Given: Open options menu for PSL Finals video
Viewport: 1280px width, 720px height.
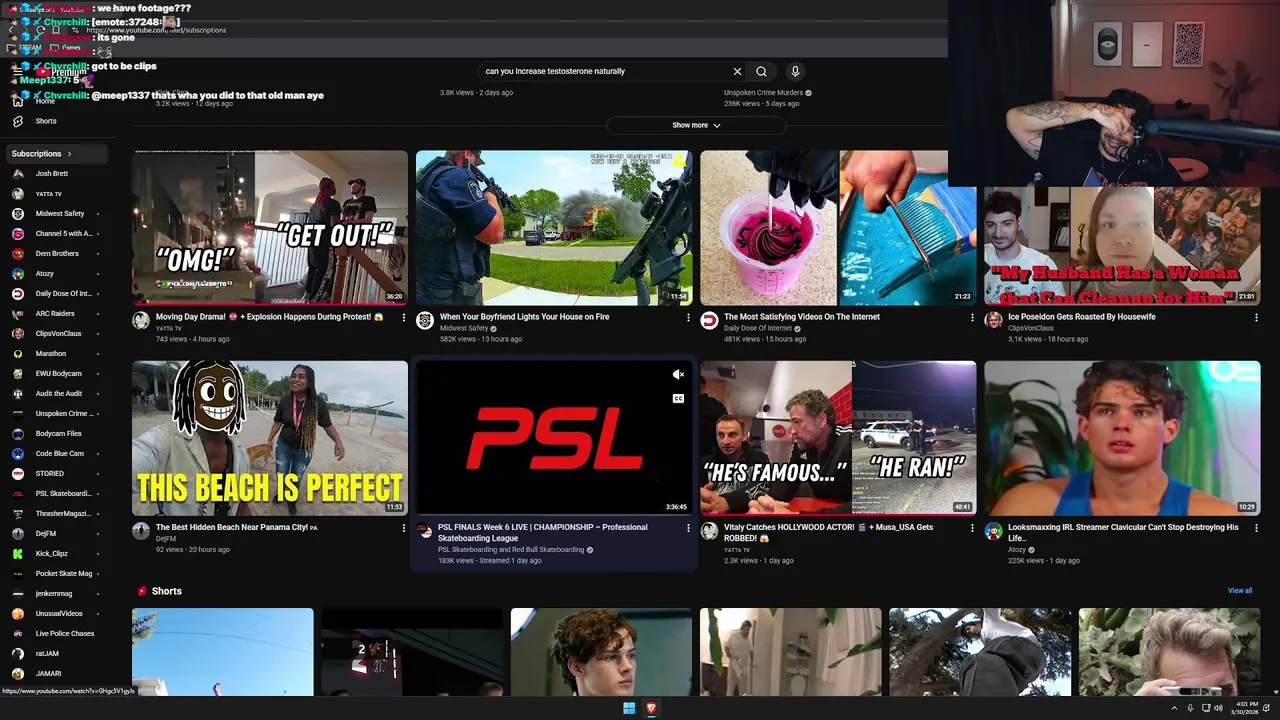Looking at the screenshot, I should pyautogui.click(x=688, y=528).
